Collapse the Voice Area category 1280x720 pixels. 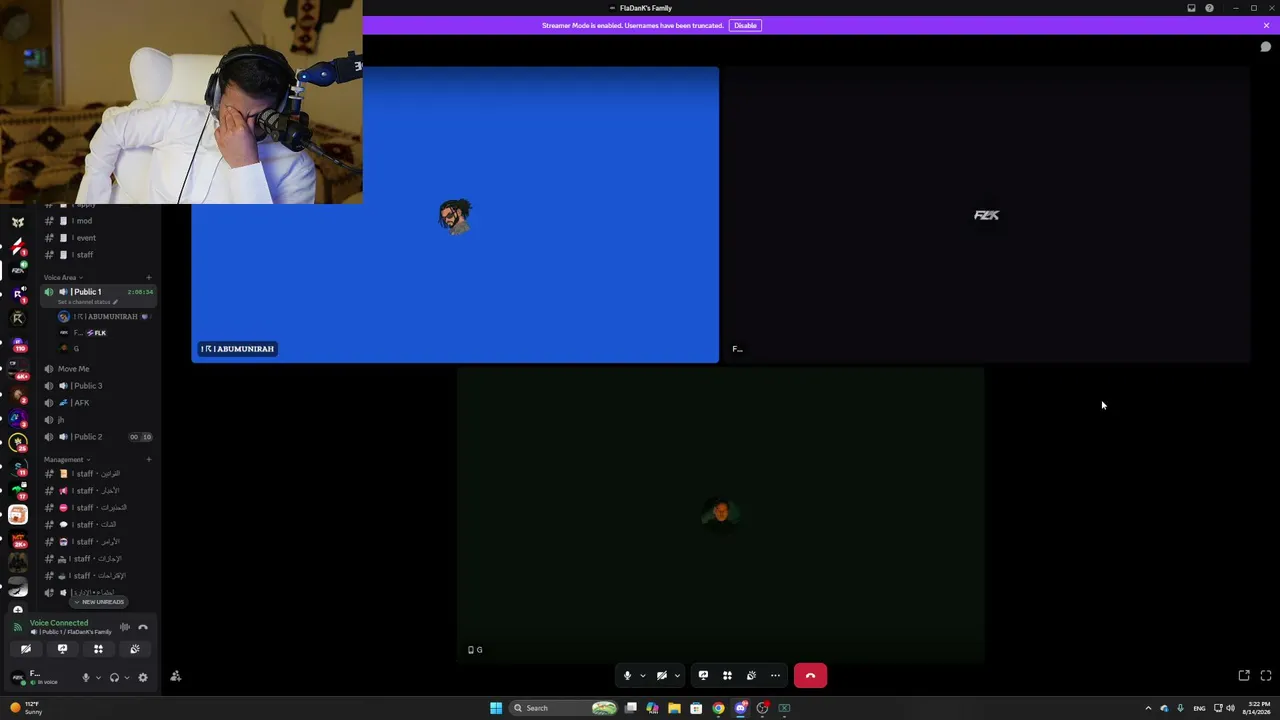pyautogui.click(x=62, y=277)
